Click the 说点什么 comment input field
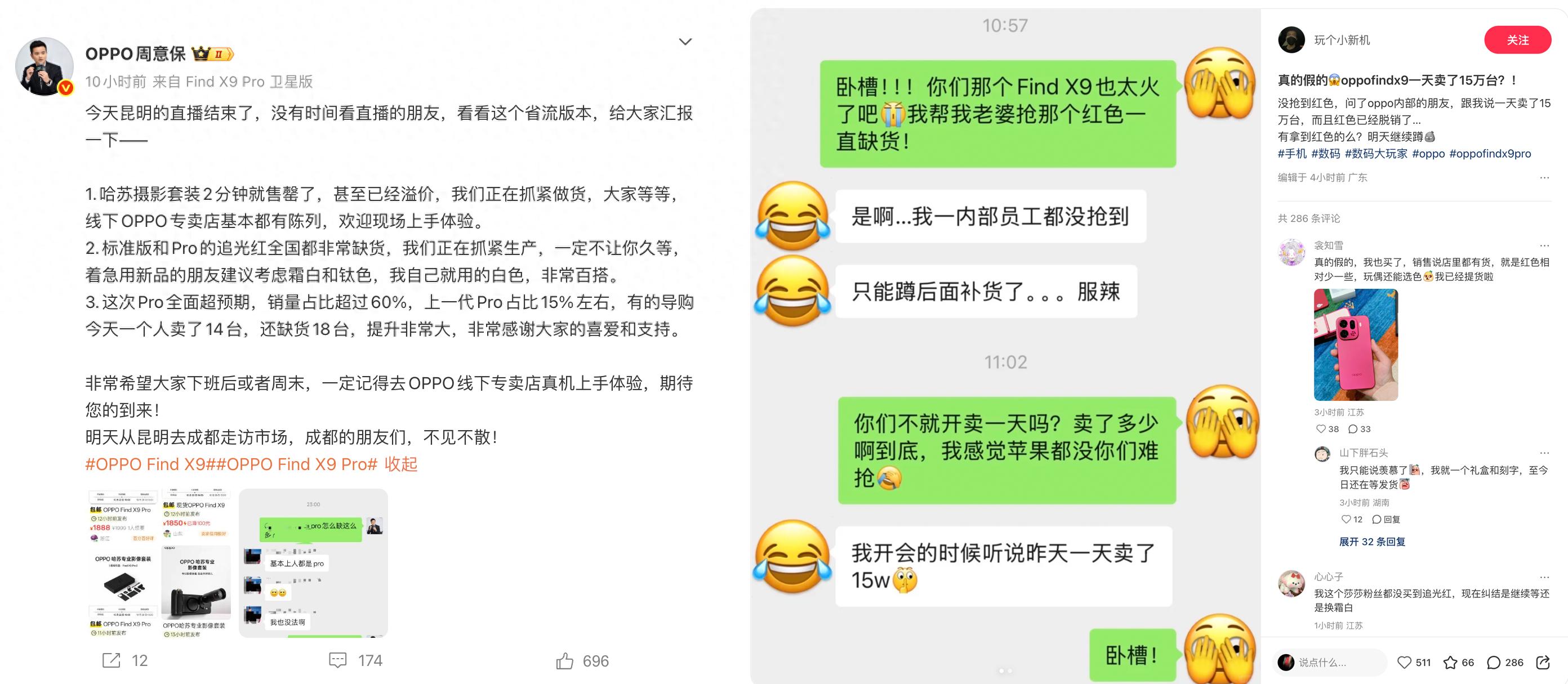The height and width of the screenshot is (684, 1568). click(x=1329, y=662)
